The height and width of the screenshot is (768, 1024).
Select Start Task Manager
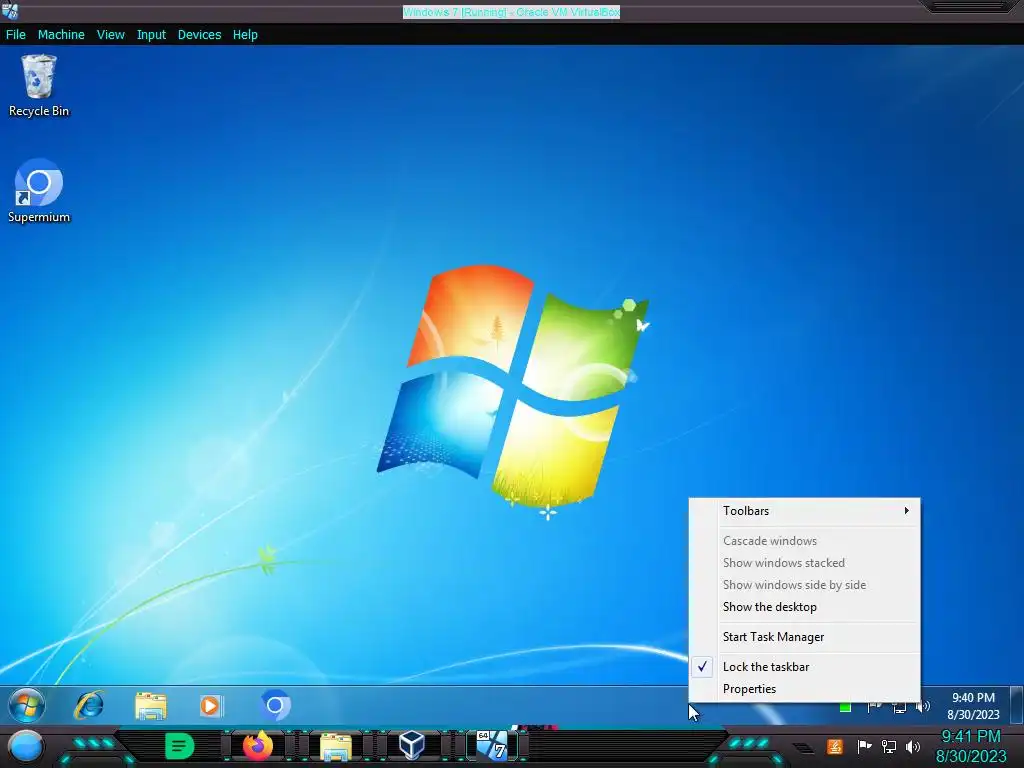click(805, 637)
